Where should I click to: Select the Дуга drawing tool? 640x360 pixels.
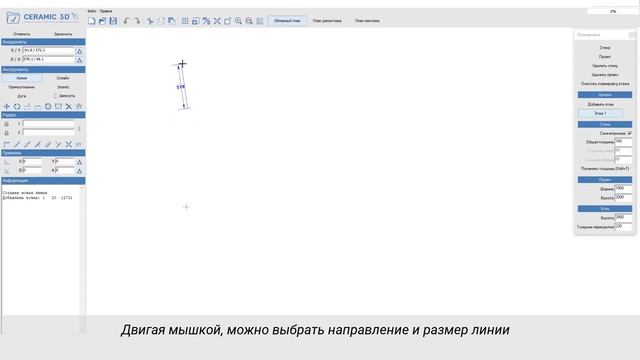pyautogui.click(x=22, y=96)
